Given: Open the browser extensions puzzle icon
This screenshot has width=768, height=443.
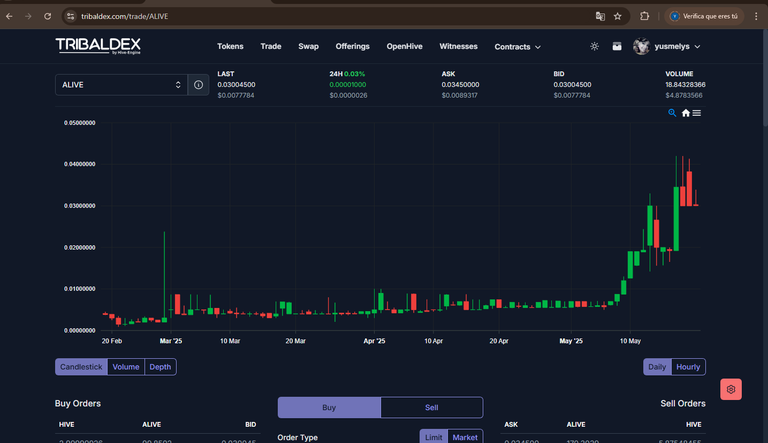Looking at the screenshot, I should [645, 16].
